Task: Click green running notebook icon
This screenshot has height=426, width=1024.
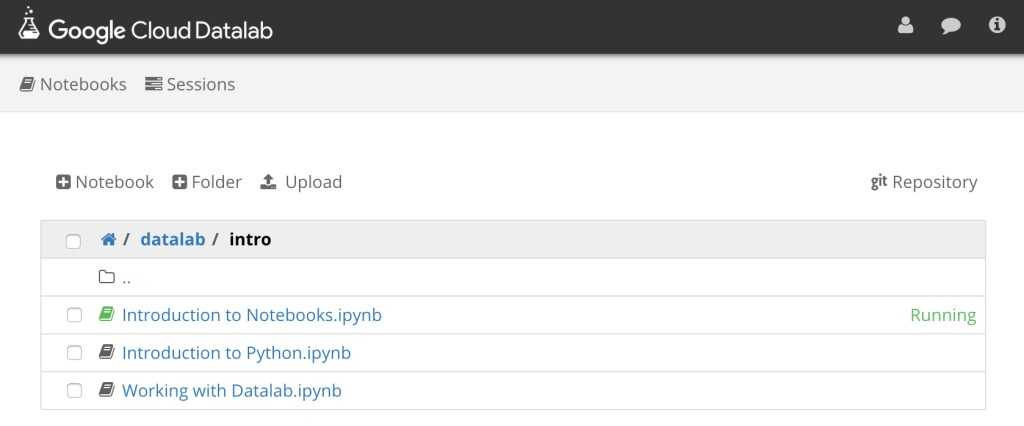Action: [107, 315]
